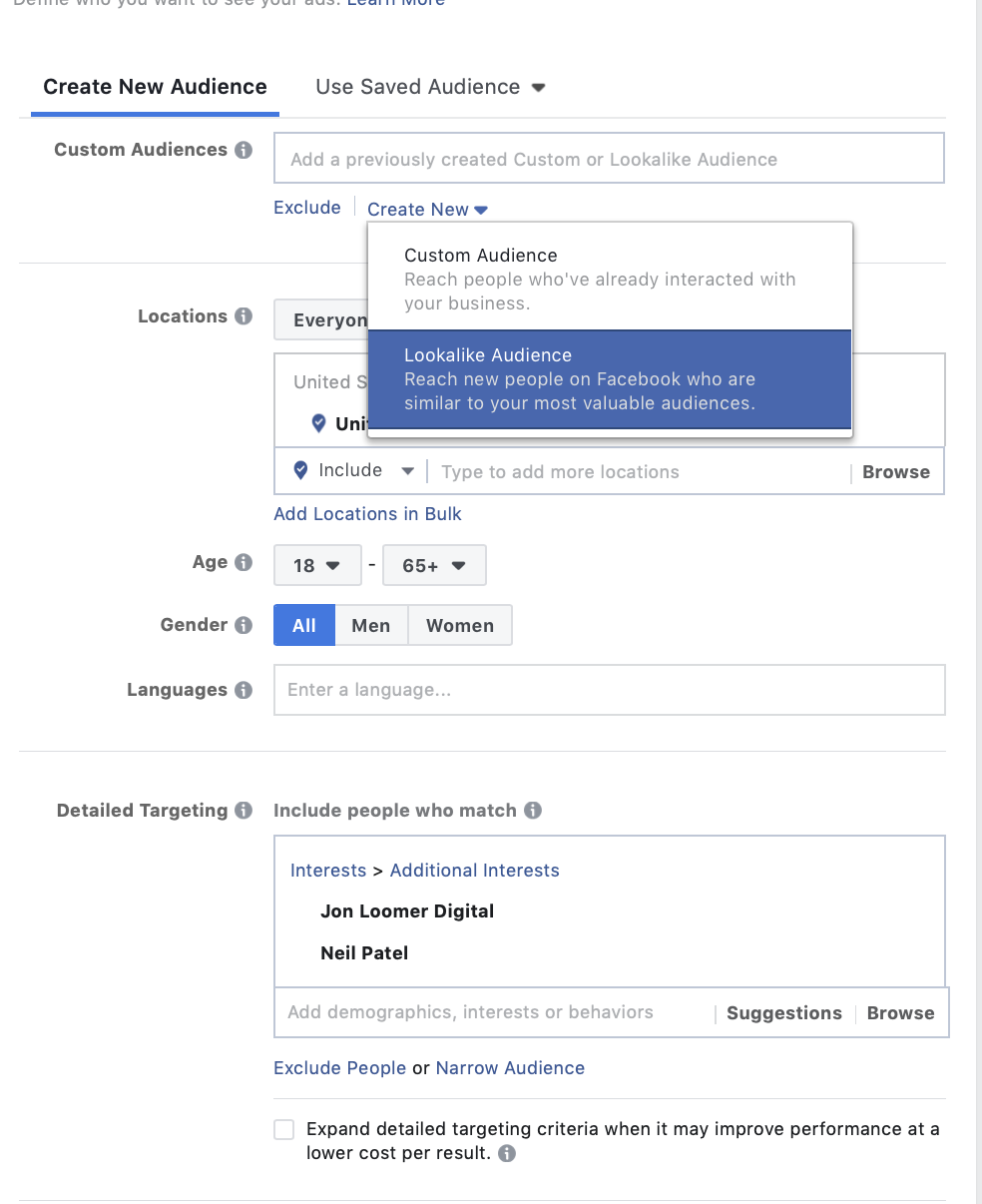The height and width of the screenshot is (1204, 982).
Task: Click the Languages info icon
Action: [244, 690]
